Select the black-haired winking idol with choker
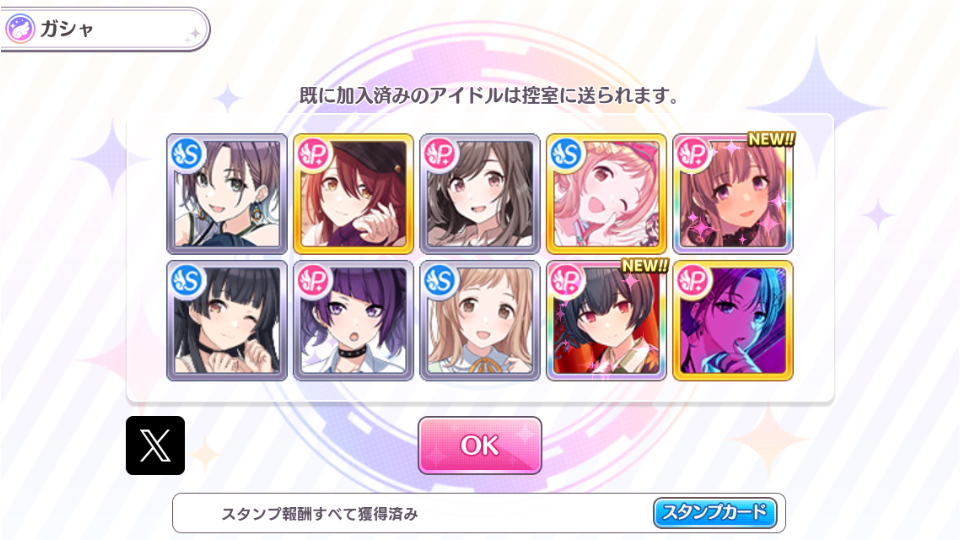The height and width of the screenshot is (540, 960). click(227, 320)
